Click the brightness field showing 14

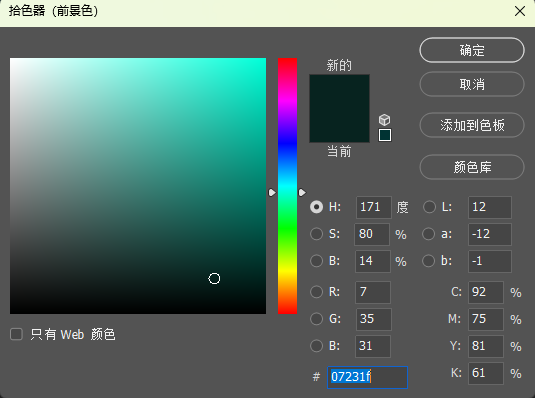(373, 261)
